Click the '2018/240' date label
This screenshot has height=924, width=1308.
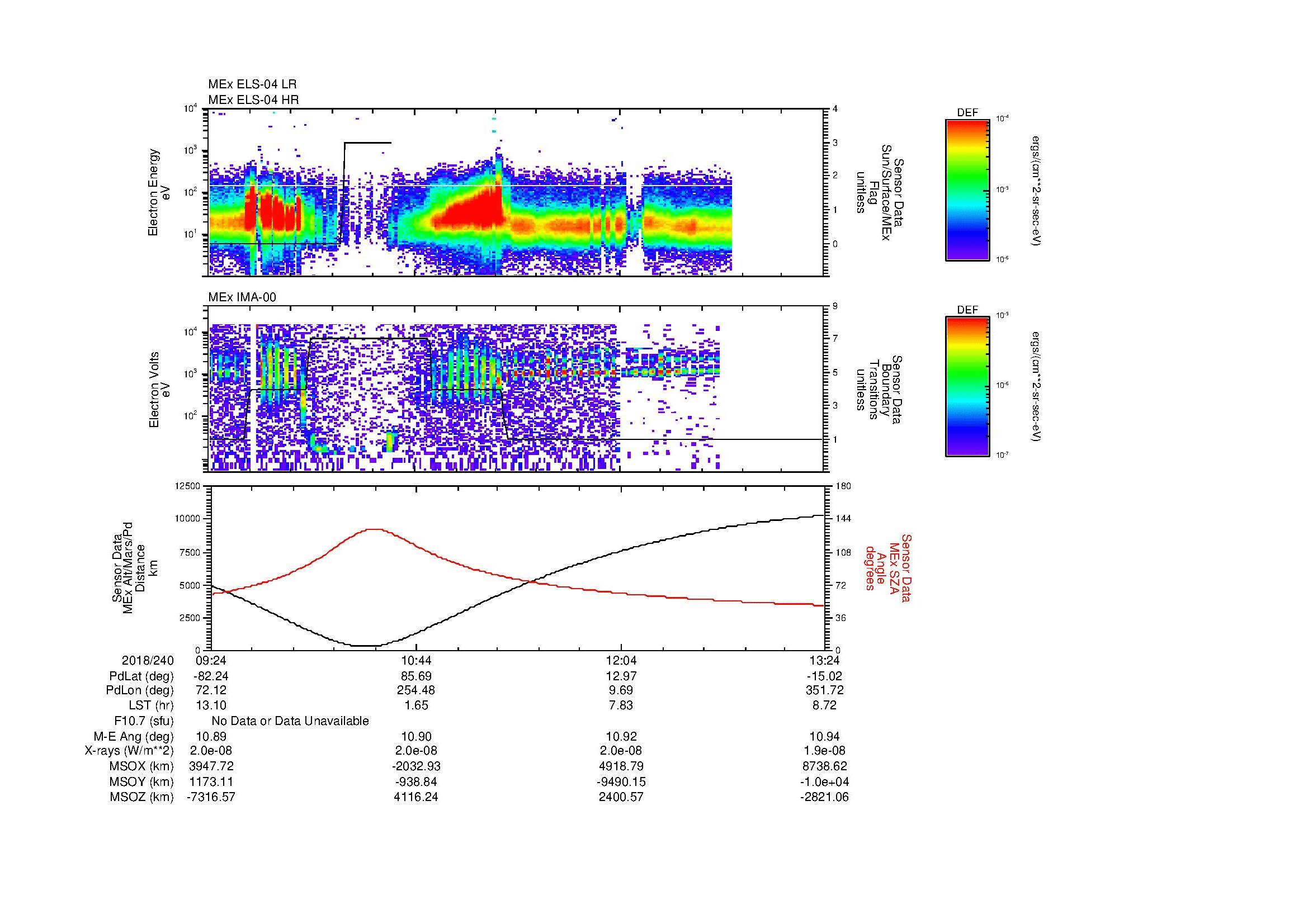[148, 660]
